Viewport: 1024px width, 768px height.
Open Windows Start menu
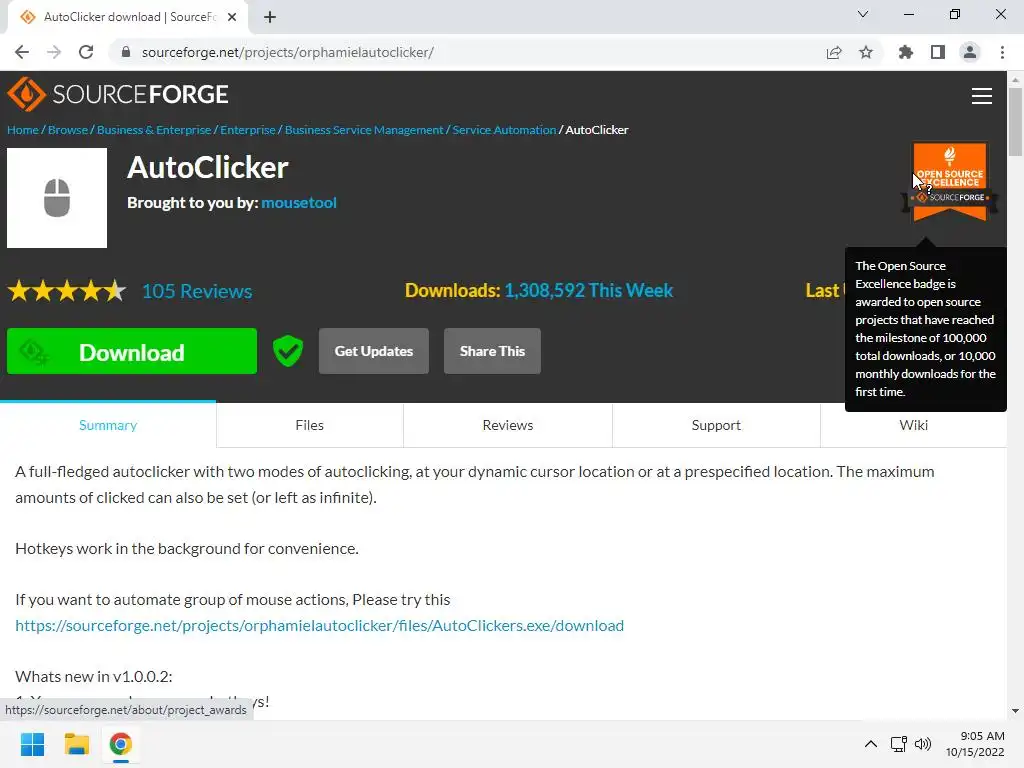32,744
